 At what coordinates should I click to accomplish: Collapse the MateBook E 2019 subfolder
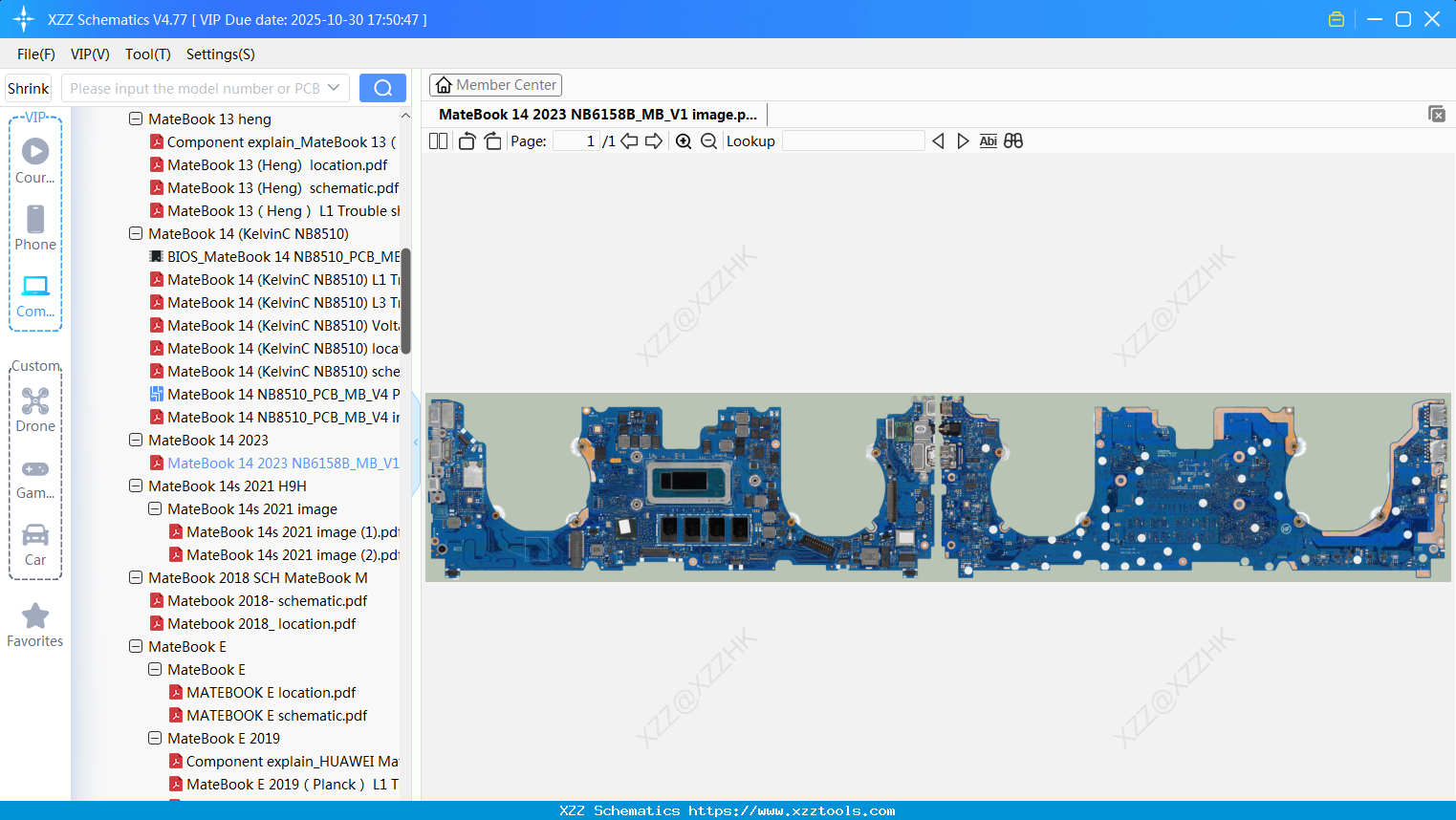pyautogui.click(x=155, y=738)
